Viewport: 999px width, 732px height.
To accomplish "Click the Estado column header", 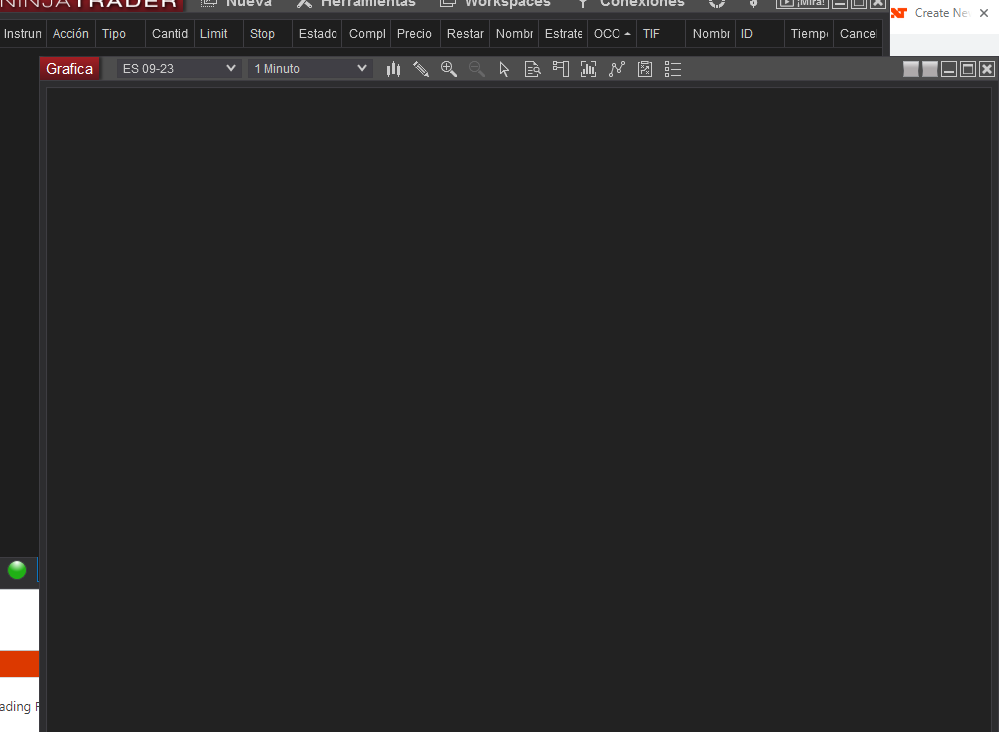I will (317, 34).
